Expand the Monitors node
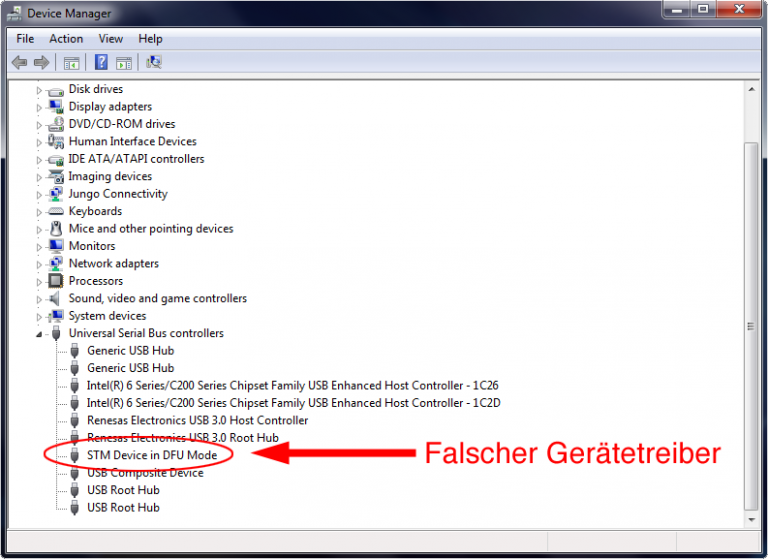 39,247
